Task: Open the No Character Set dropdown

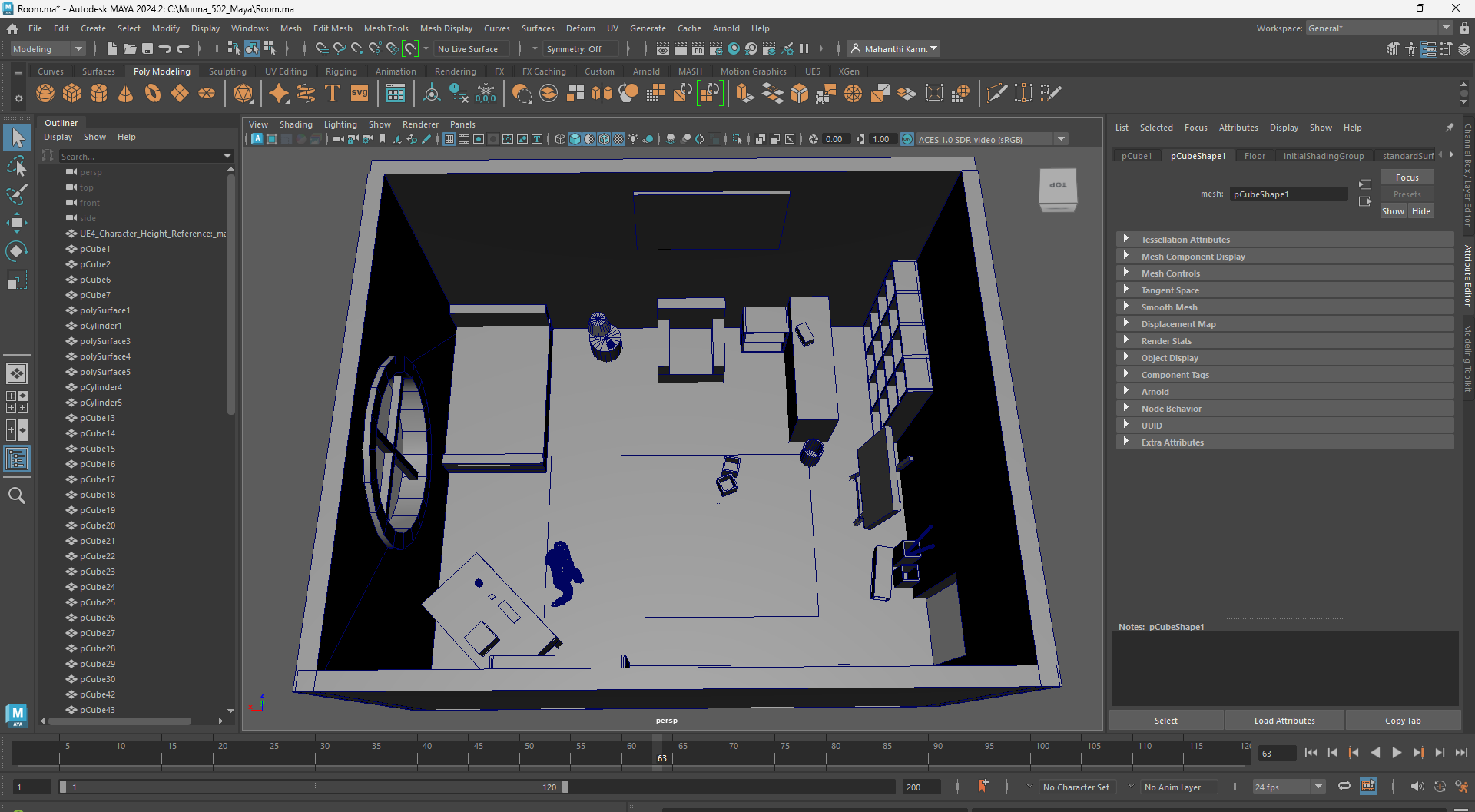Action: tap(1079, 787)
